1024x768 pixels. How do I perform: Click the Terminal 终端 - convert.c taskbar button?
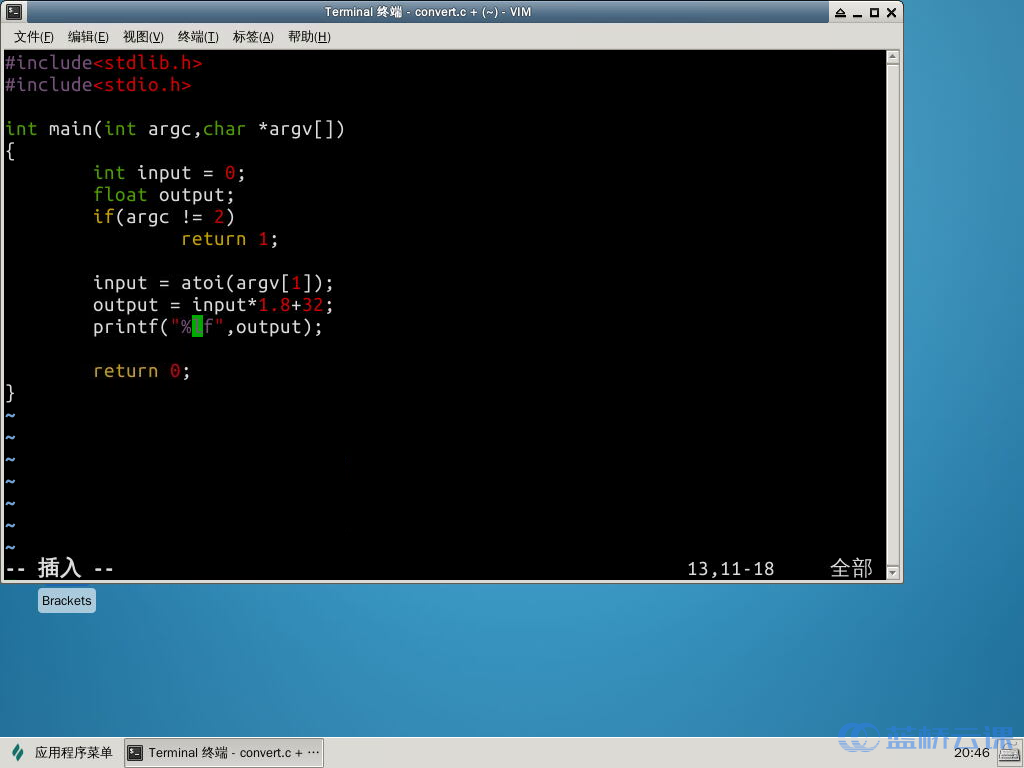pos(223,753)
